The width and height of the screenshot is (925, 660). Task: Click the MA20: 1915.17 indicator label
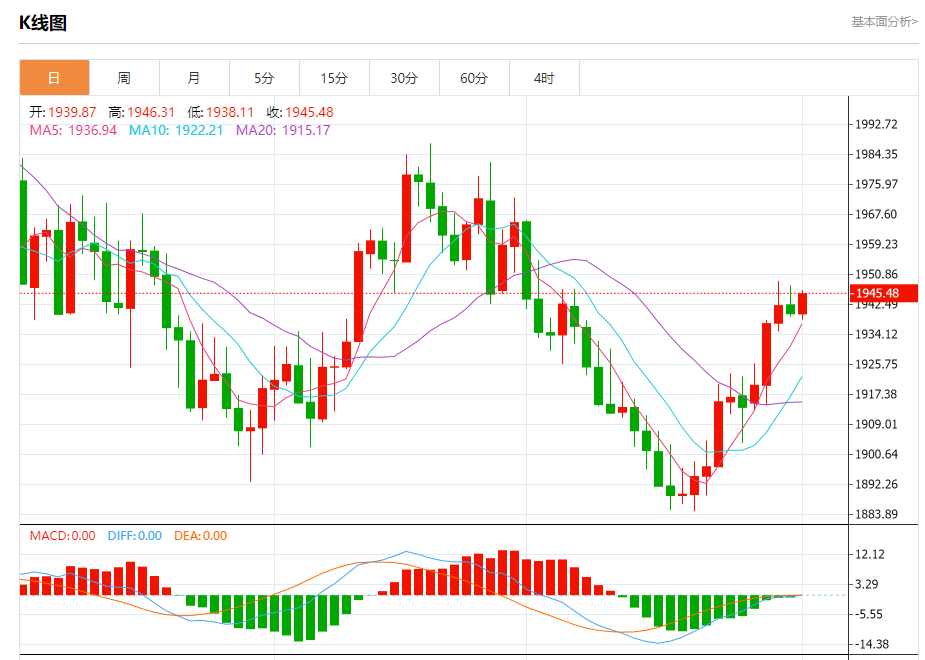click(283, 130)
